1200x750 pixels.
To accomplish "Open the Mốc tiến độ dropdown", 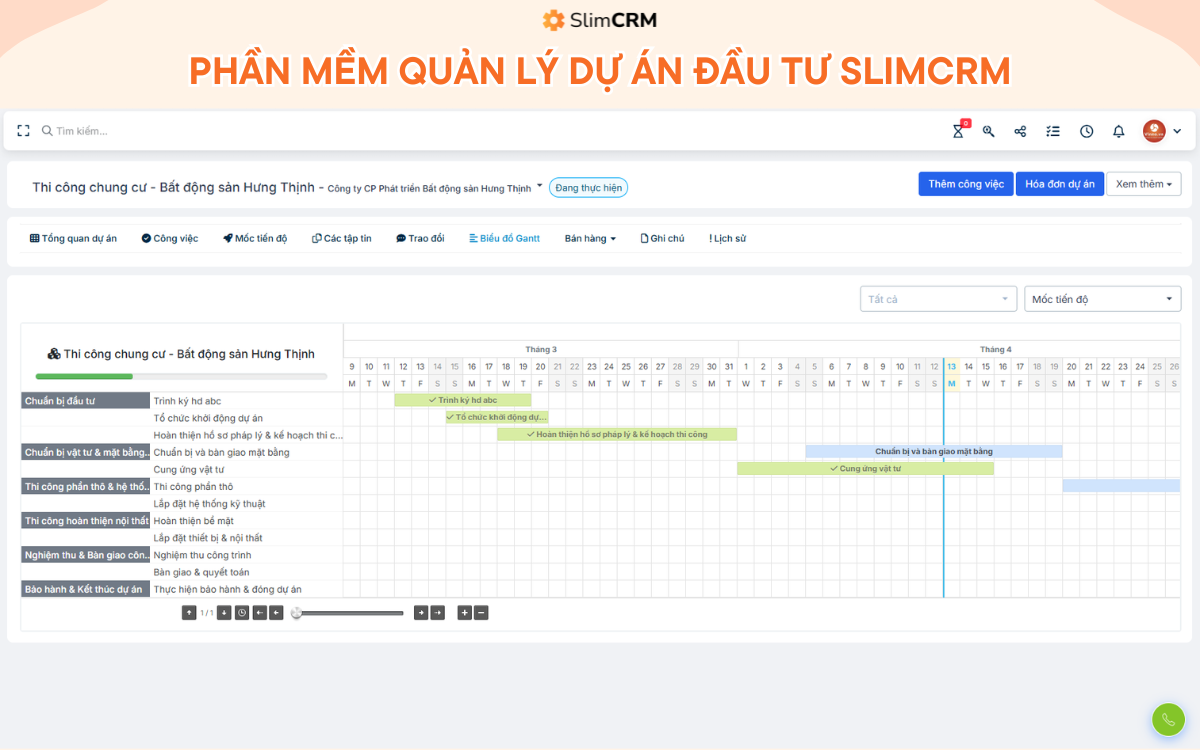I will tap(1102, 298).
